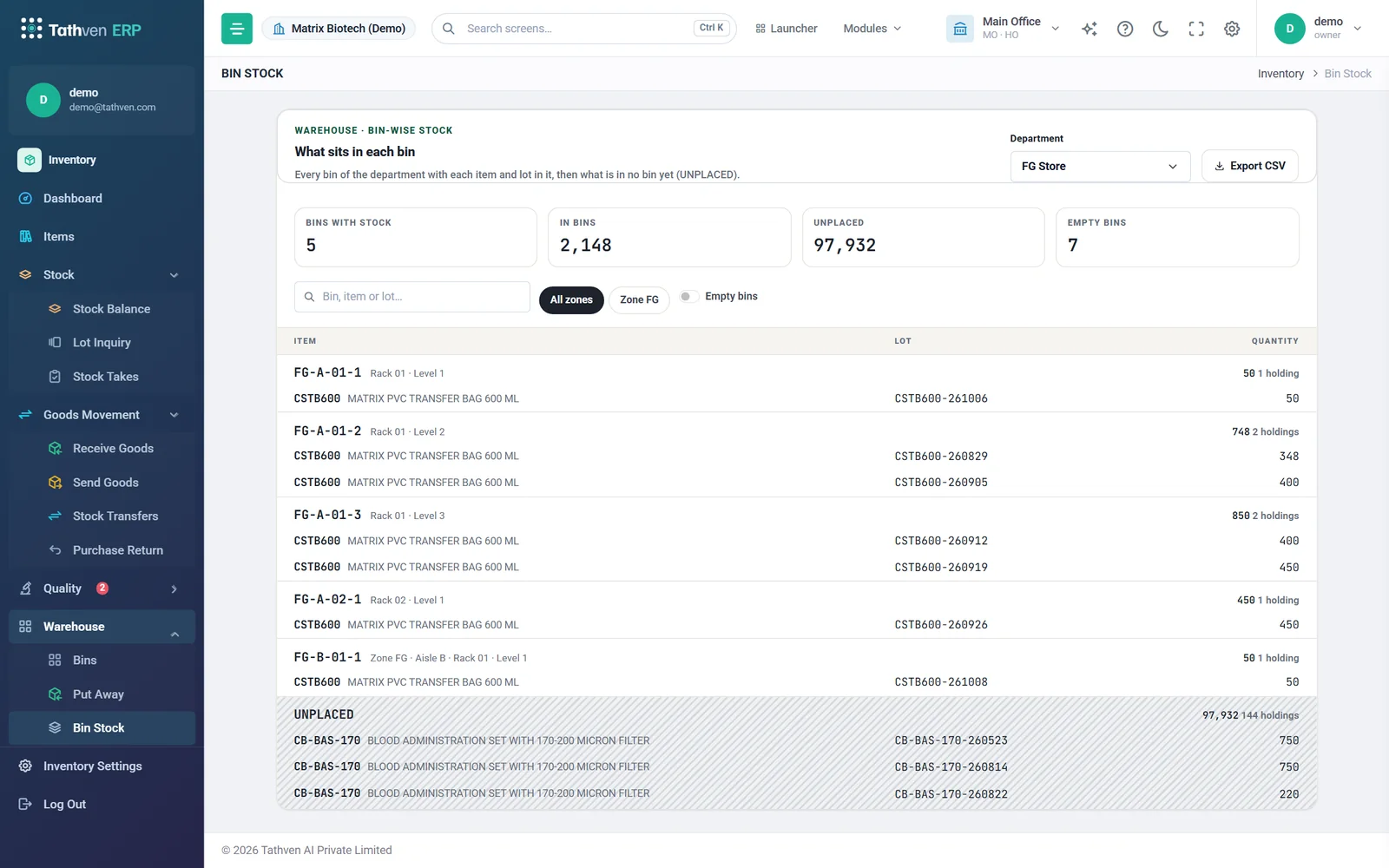1389x868 pixels.
Task: Switch to dark mode moon icon
Action: pos(1161,29)
